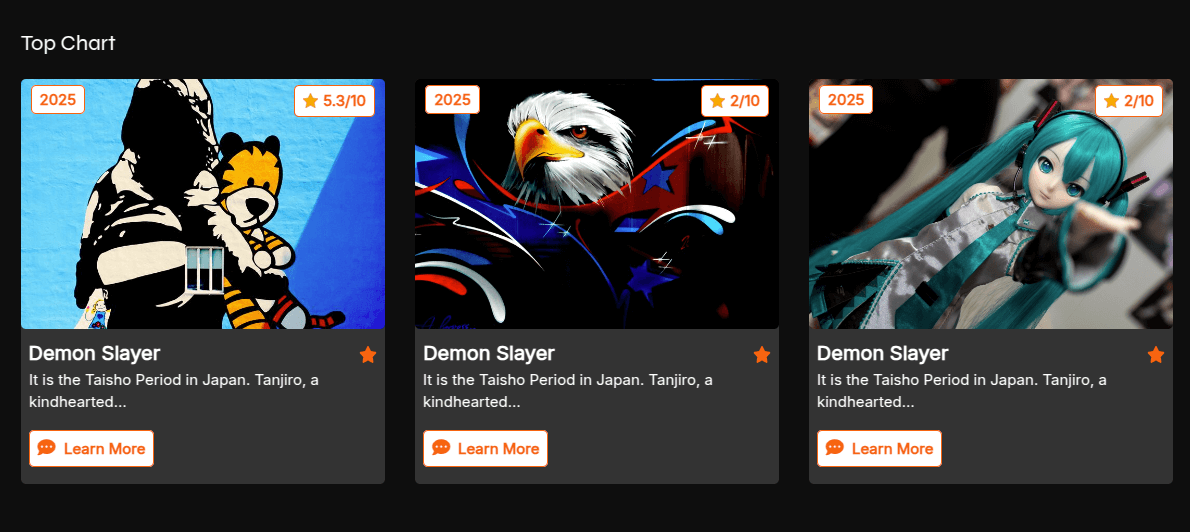Click the chat bubble icon on the doll card's Learn More

point(835,448)
